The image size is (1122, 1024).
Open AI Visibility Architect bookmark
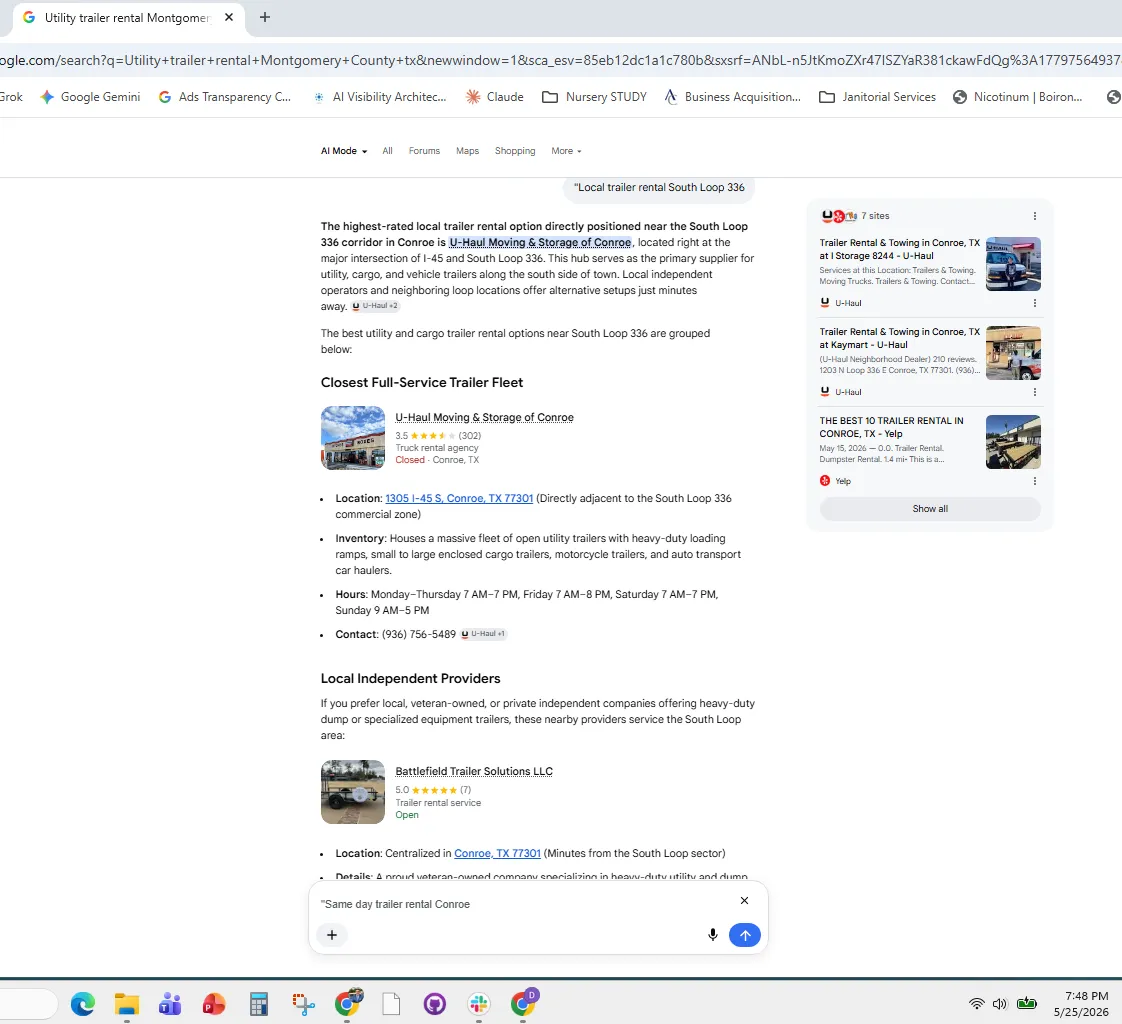pos(379,97)
